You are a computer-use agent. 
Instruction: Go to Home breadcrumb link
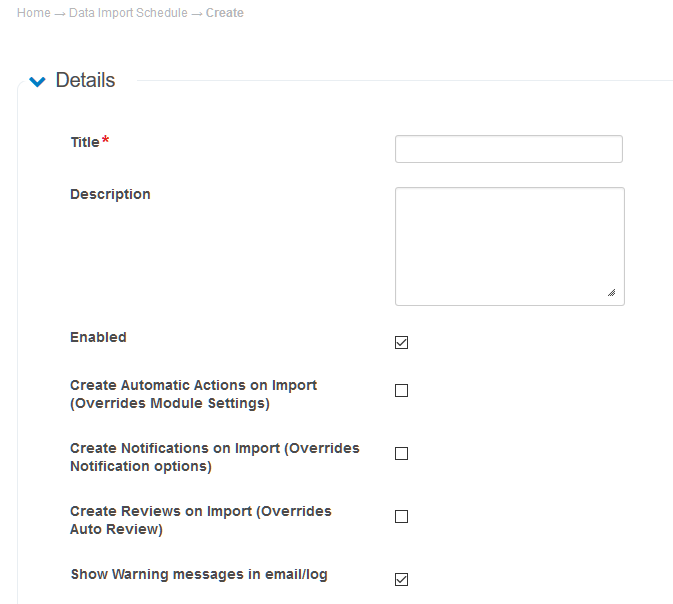coord(33,13)
